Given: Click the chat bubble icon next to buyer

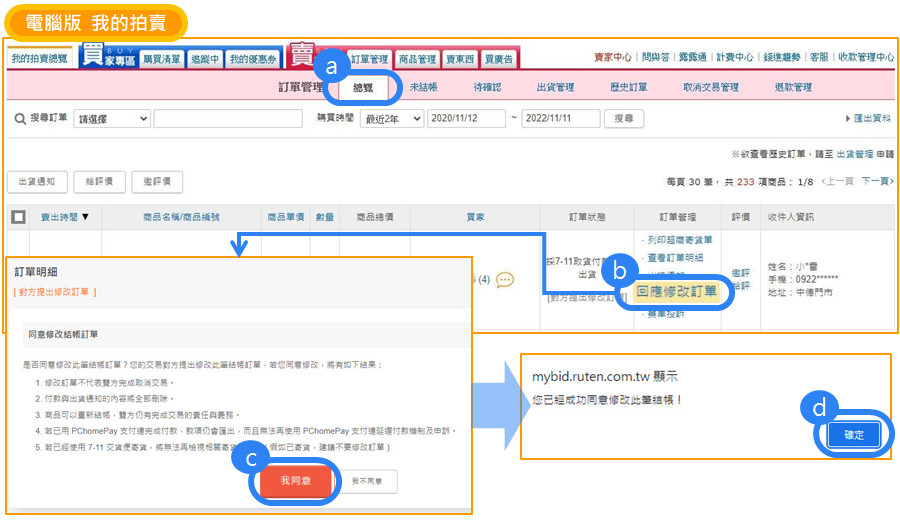Looking at the screenshot, I should pos(505,280).
